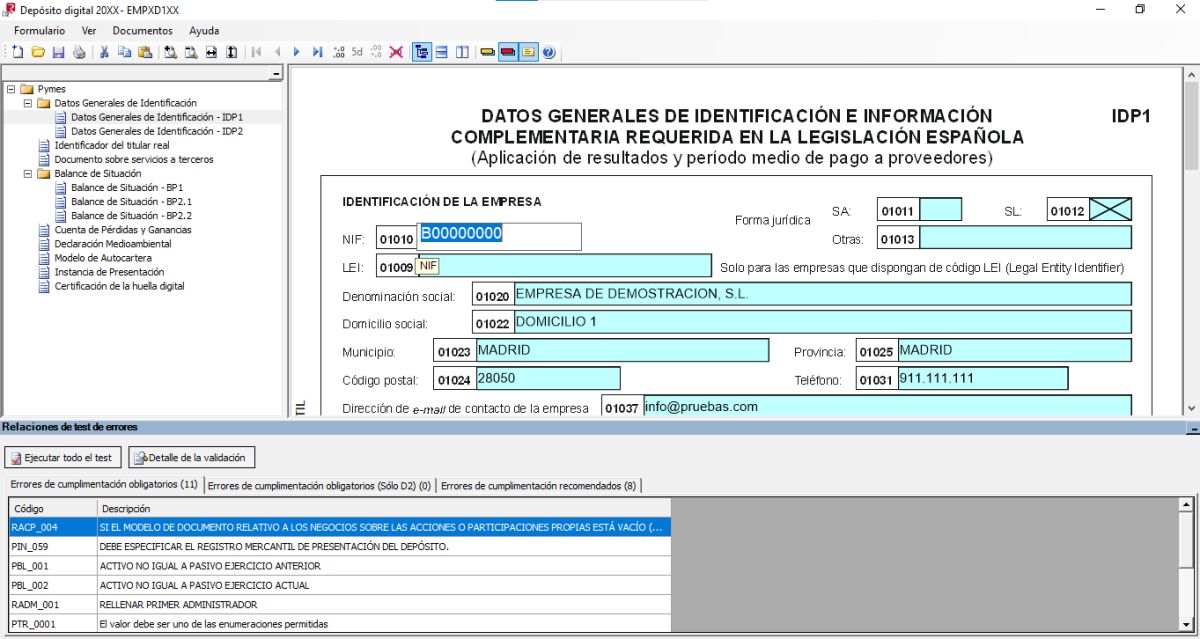The width and height of the screenshot is (1200, 639).
Task: Check the SL legal form box 01012
Action: (x=1109, y=210)
